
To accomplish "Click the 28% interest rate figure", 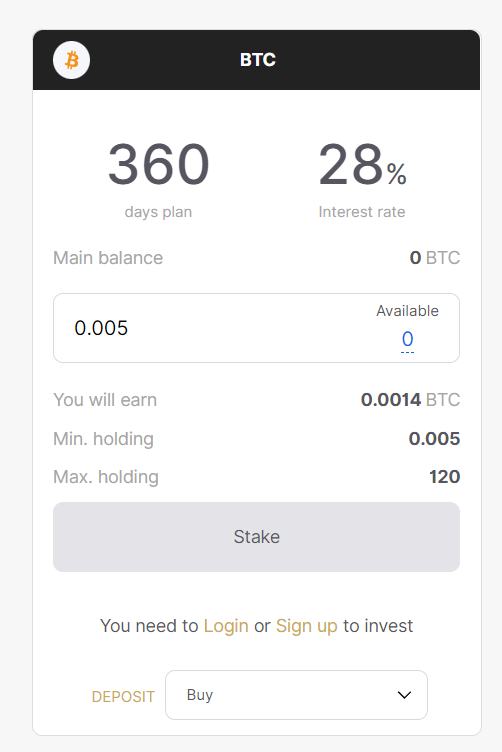I will [x=362, y=165].
